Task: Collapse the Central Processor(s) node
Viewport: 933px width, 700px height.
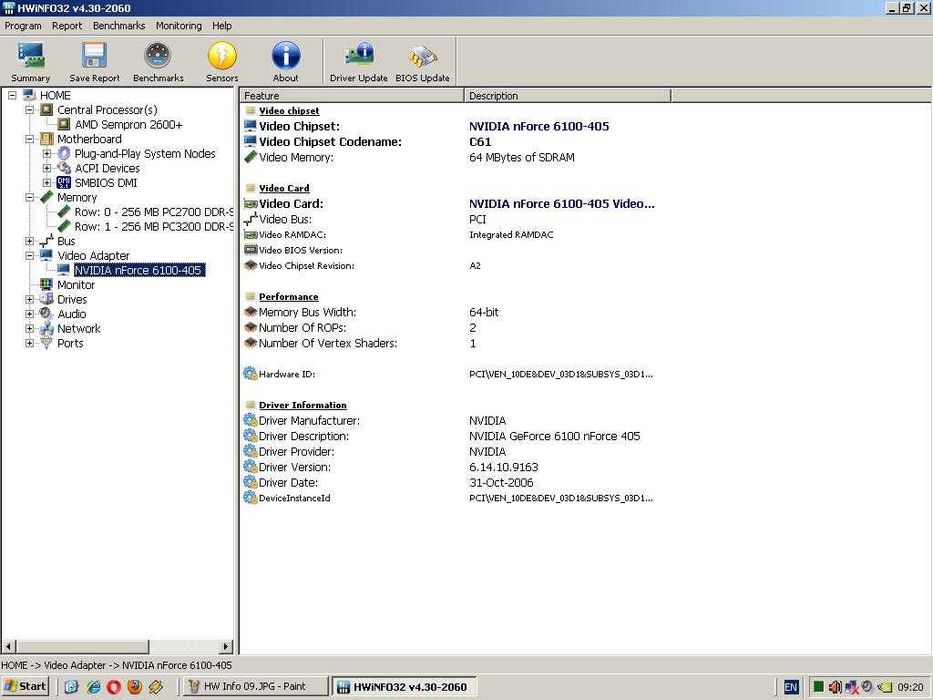Action: coord(29,110)
